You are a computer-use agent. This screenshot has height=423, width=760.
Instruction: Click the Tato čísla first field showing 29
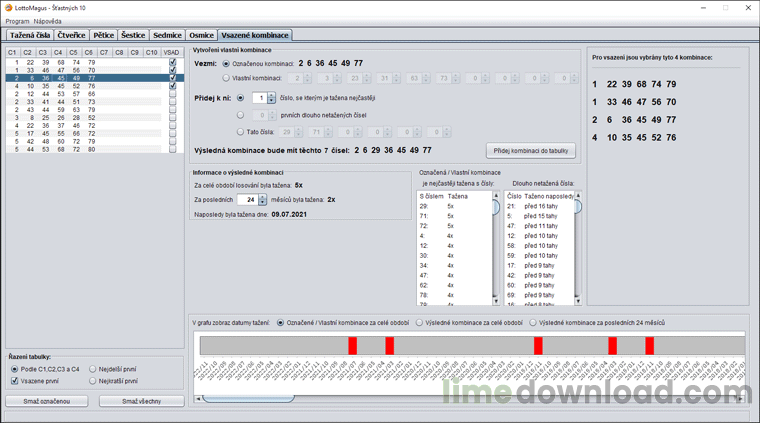click(x=287, y=132)
